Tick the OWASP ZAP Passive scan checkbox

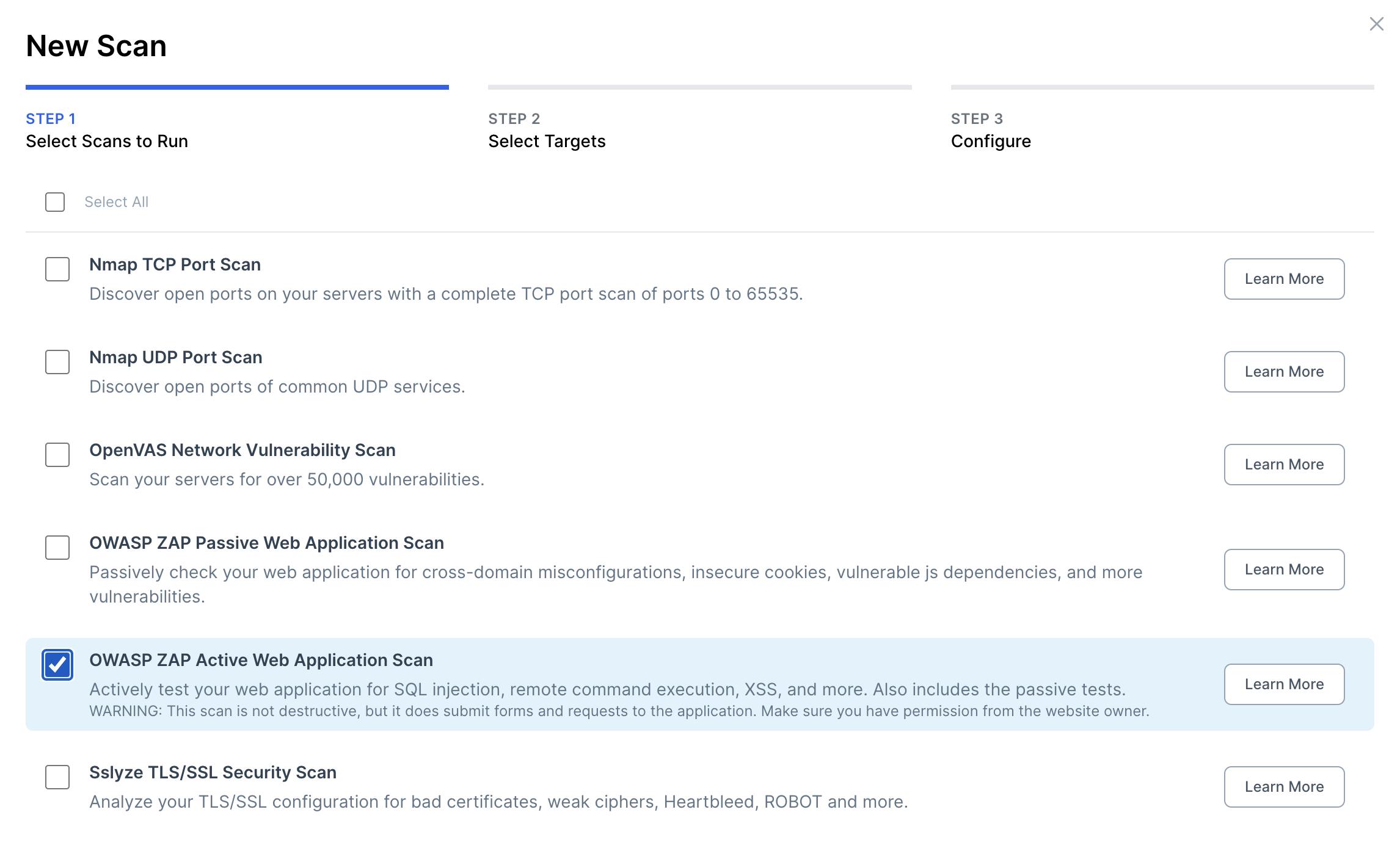point(57,548)
